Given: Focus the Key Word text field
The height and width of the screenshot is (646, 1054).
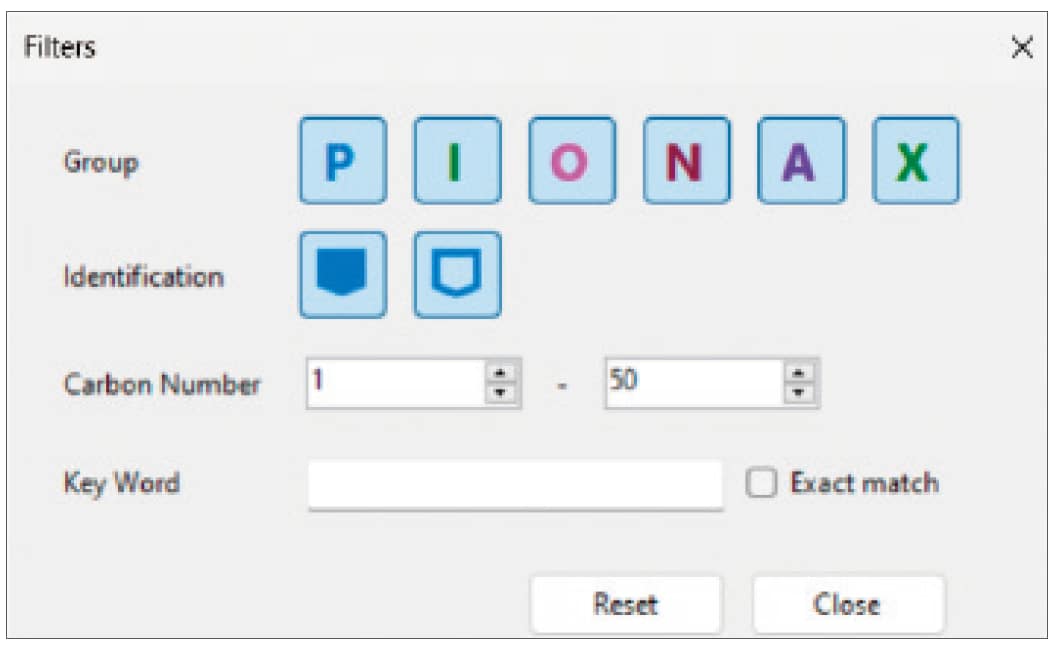Looking at the screenshot, I should coord(515,485).
